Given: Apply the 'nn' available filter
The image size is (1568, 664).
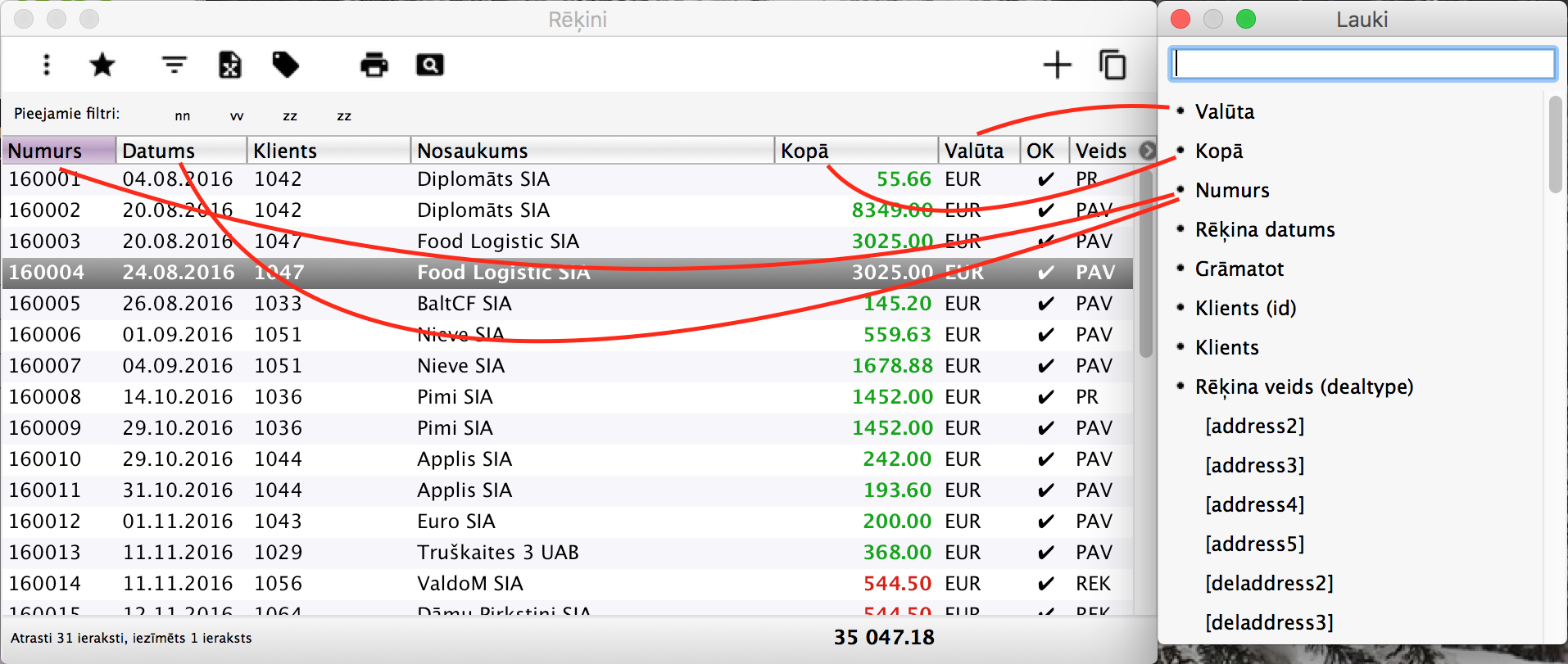Looking at the screenshot, I should tap(183, 116).
